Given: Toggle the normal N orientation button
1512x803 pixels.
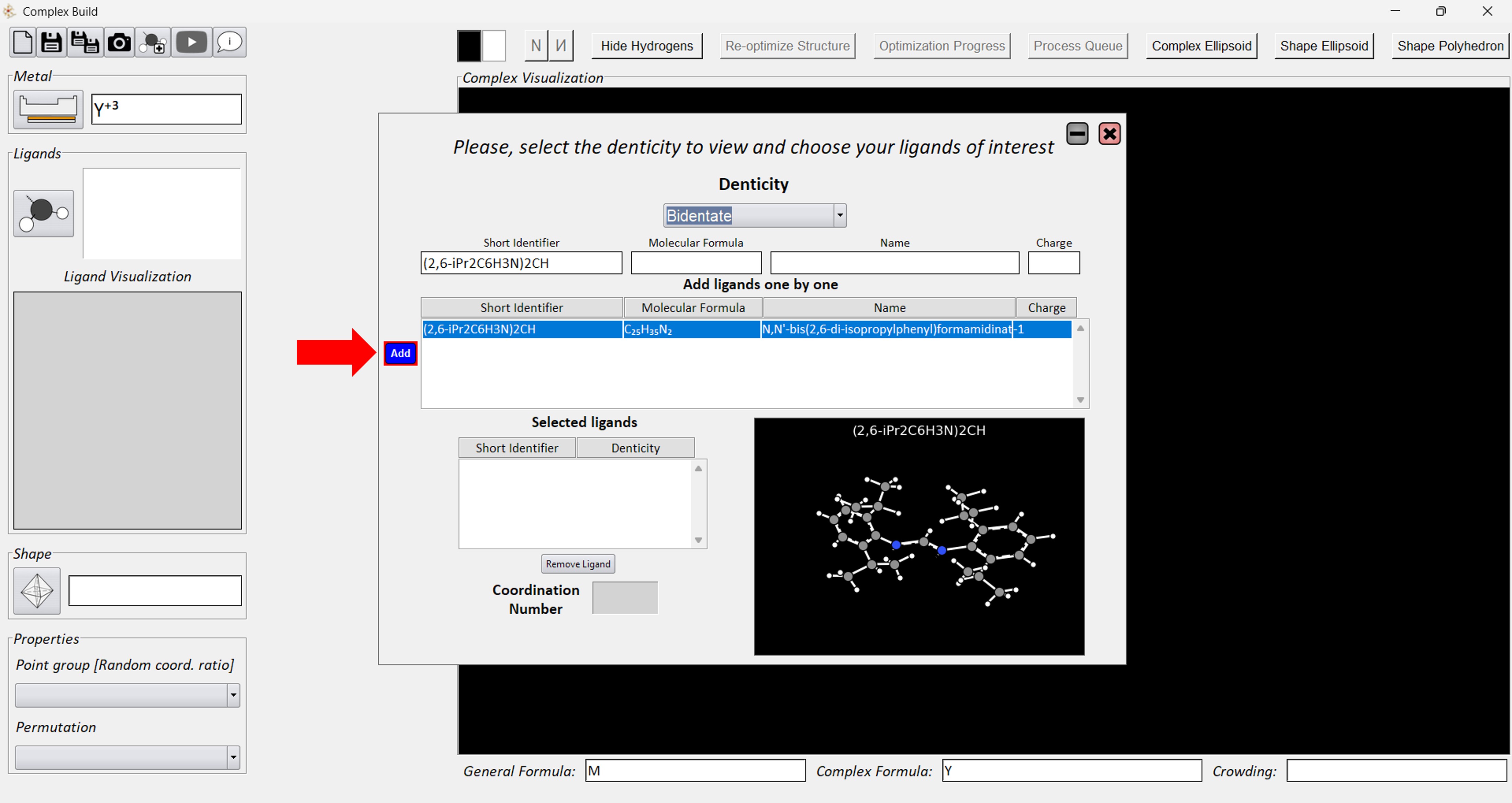Looking at the screenshot, I should point(535,46).
